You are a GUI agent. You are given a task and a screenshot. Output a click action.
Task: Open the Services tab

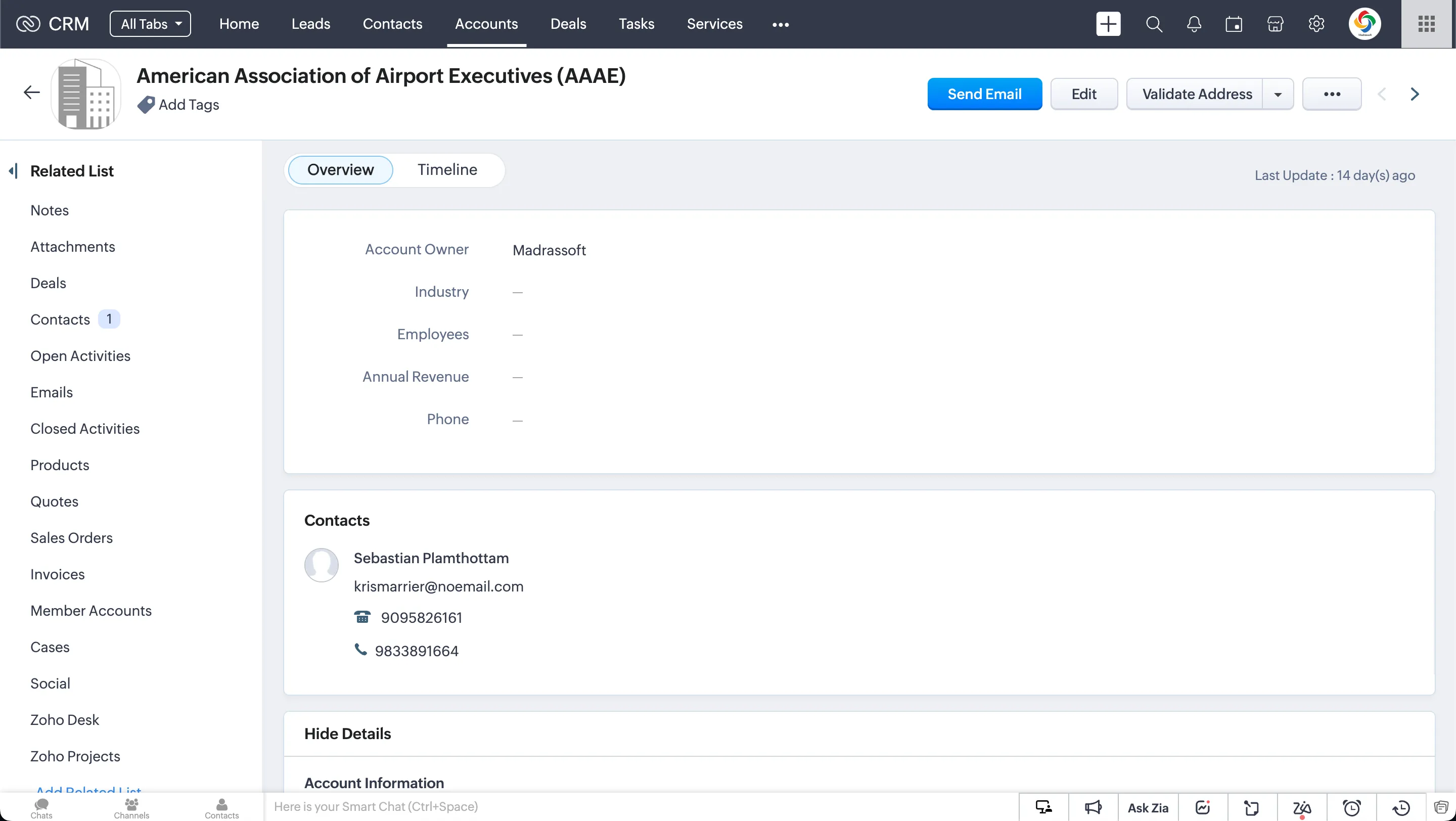tap(714, 24)
